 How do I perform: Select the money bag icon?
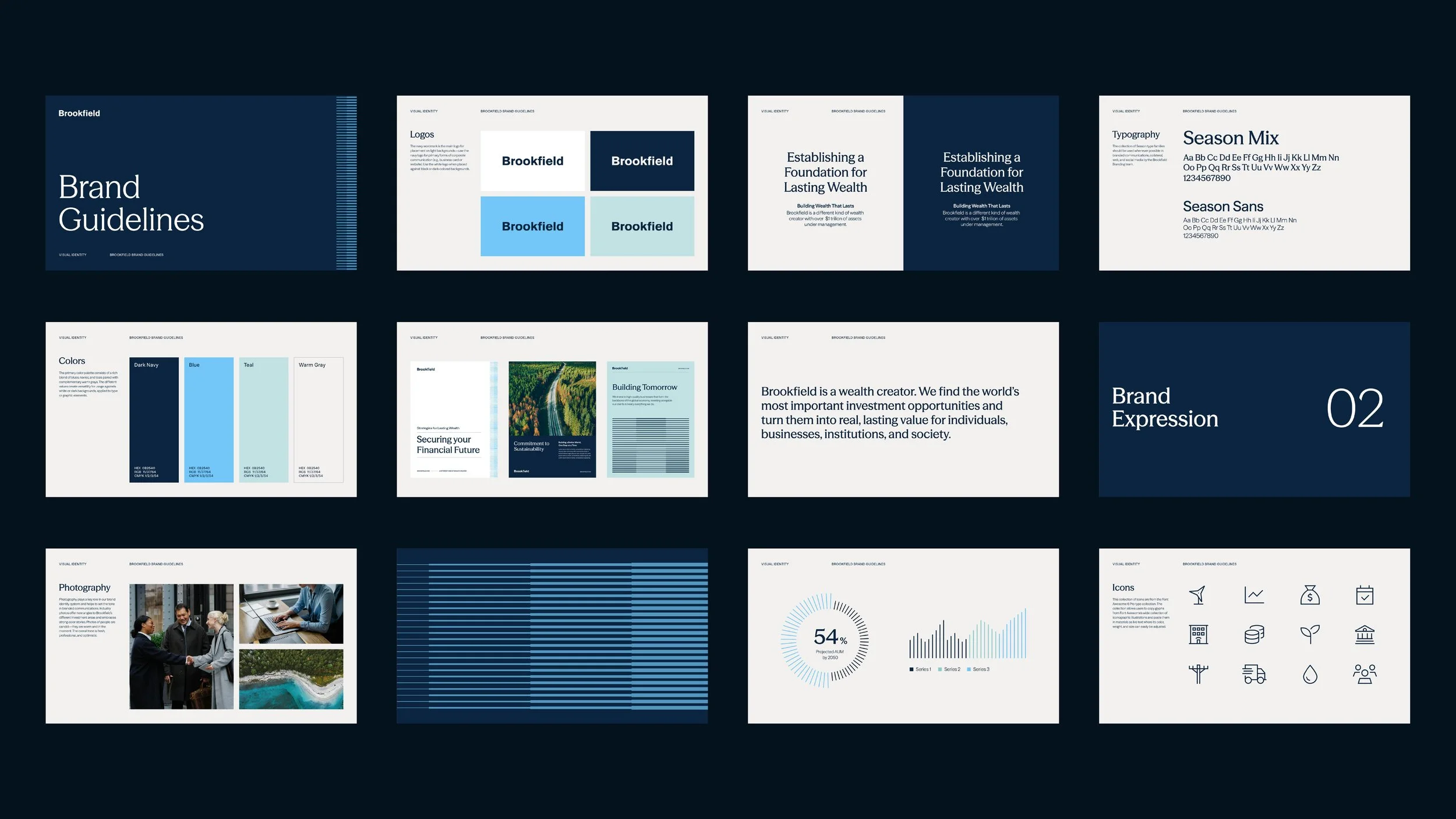[1310, 595]
